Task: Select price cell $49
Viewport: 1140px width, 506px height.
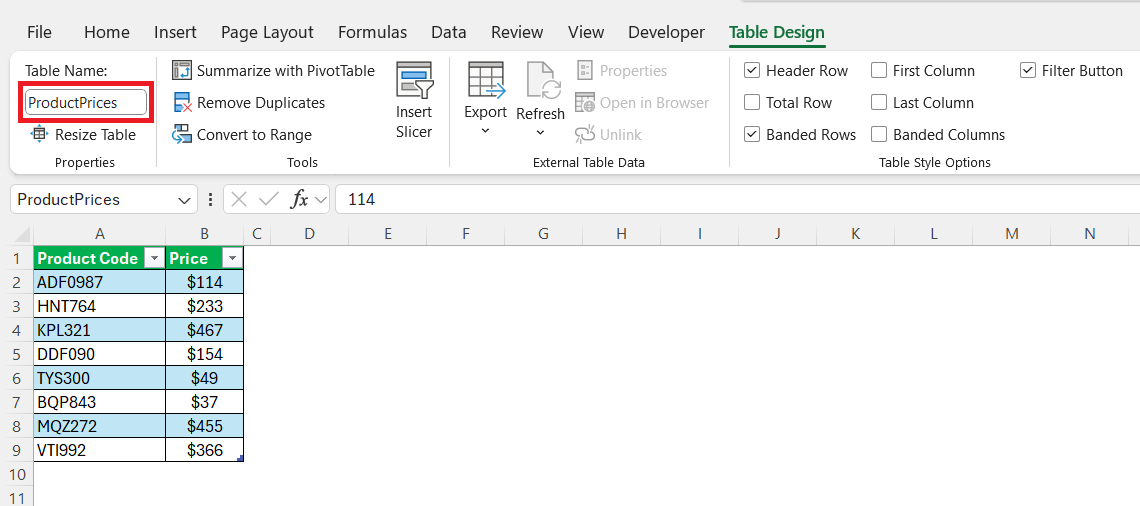Action: [x=204, y=378]
